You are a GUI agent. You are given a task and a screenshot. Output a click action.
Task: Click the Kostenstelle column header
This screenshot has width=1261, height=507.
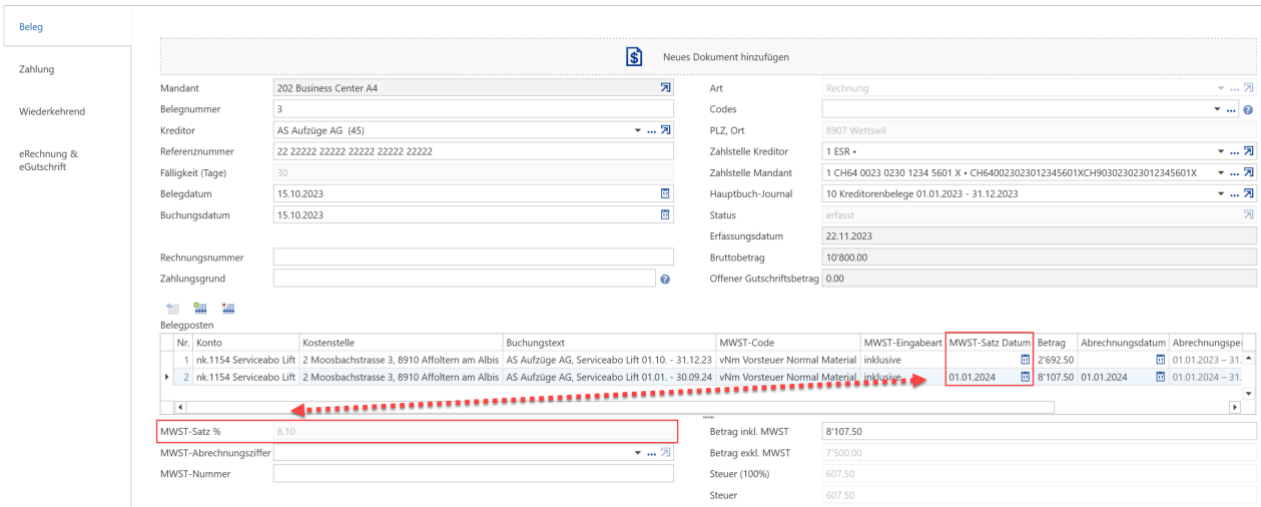coord(400,342)
